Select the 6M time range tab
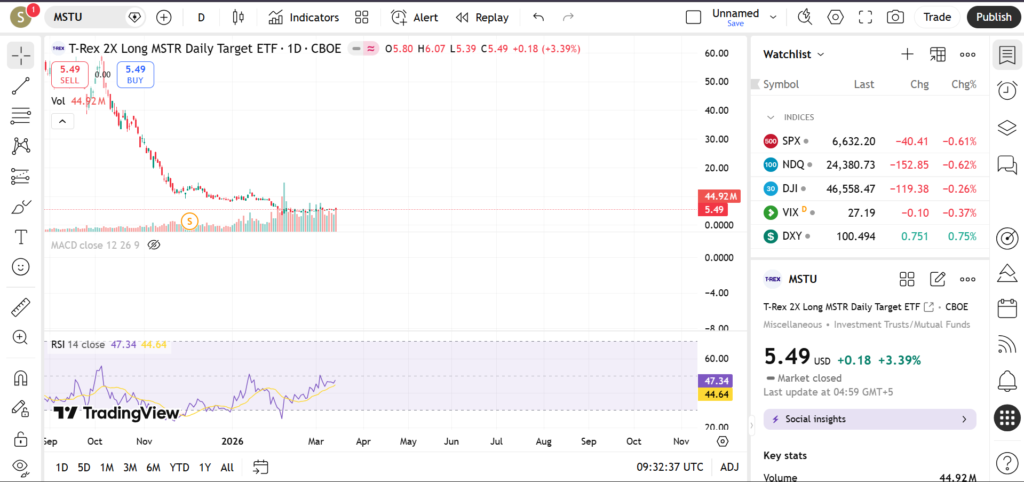This screenshot has width=1024, height=482. pyautogui.click(x=153, y=467)
